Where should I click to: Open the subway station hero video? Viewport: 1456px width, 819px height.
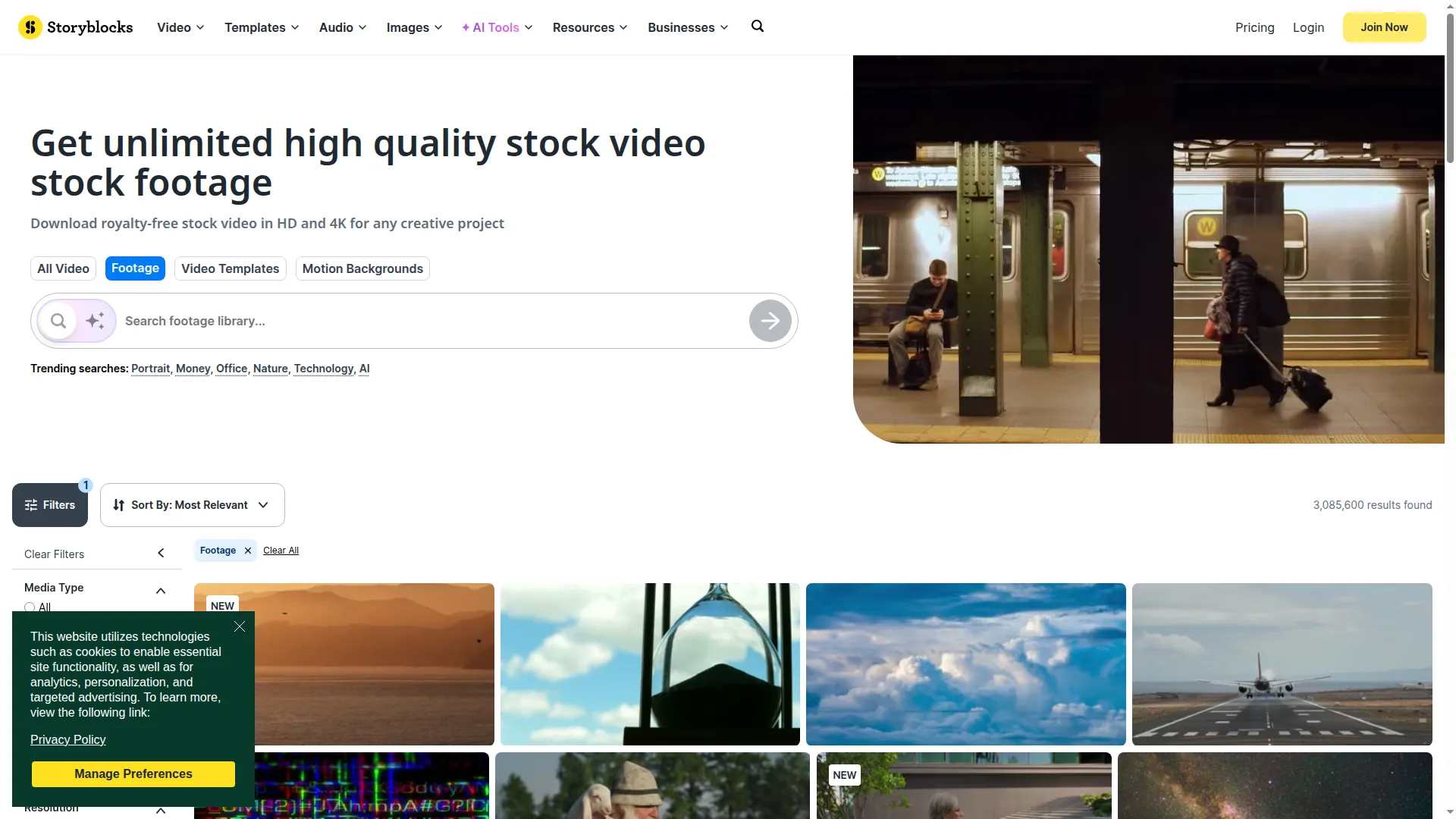[x=1148, y=249]
